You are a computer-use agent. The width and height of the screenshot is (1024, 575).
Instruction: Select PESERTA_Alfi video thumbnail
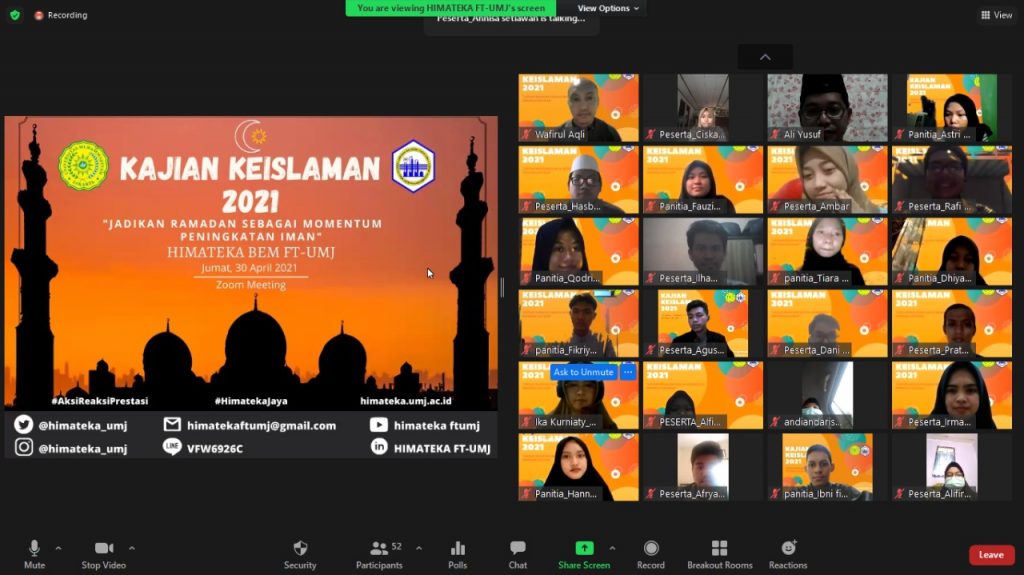point(703,395)
